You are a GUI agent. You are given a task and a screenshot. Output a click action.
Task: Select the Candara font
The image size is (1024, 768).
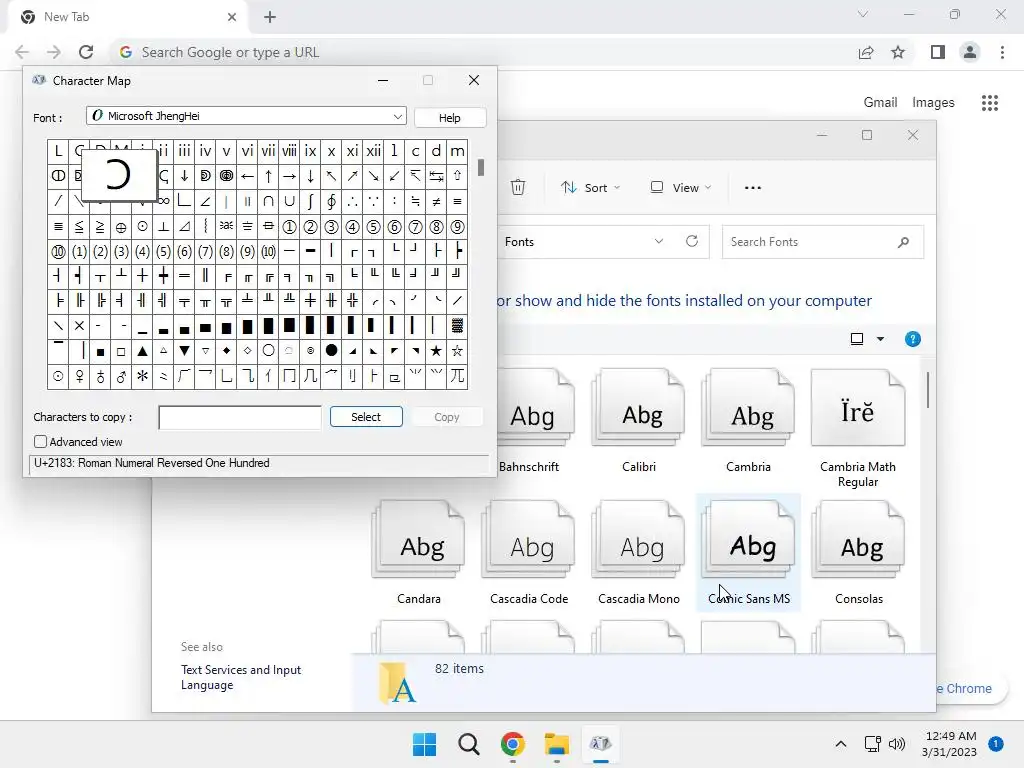coord(419,553)
